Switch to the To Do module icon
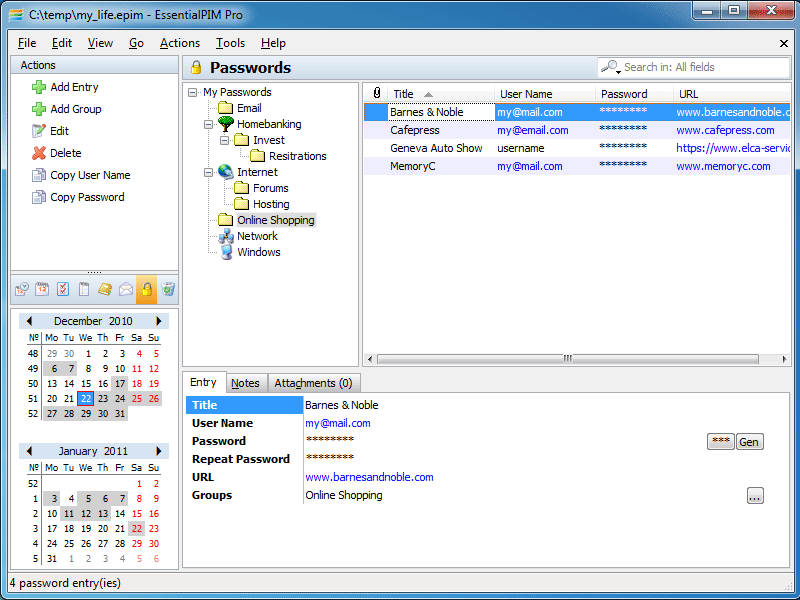Viewport: 800px width, 600px height. 63,290
